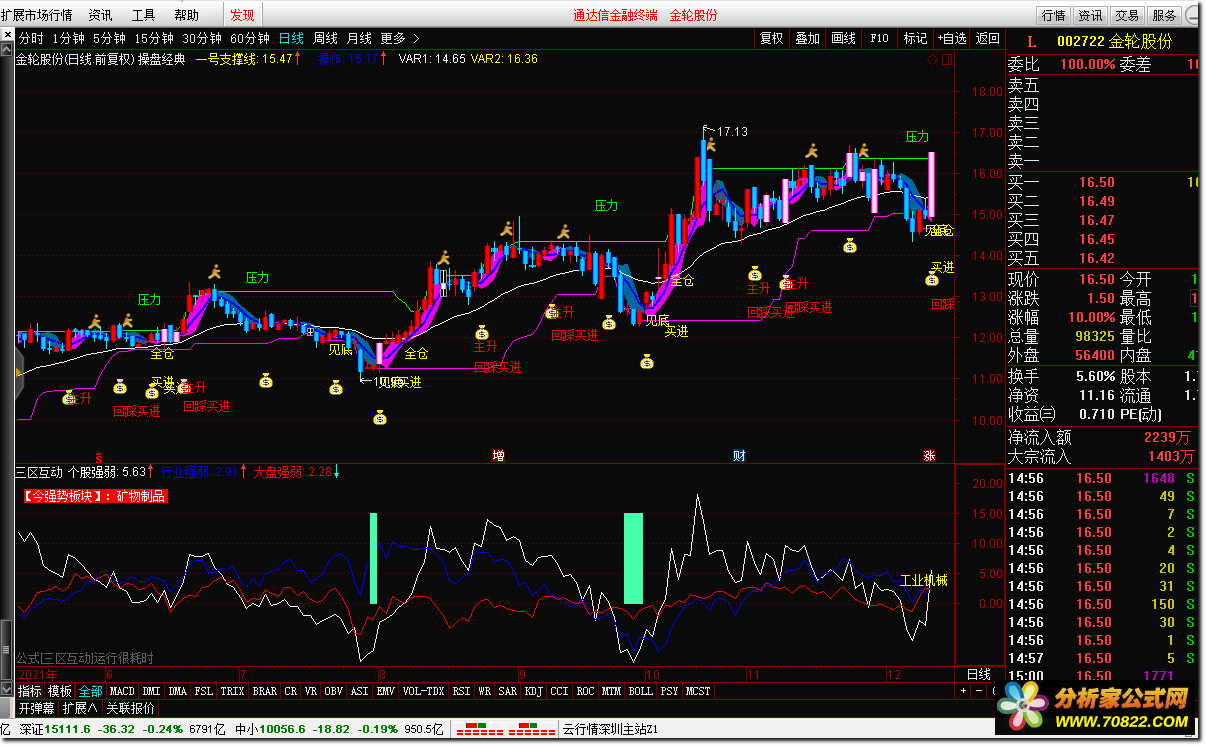1207x746 pixels.
Task: Click the 净流入额 2239万 row
Action: (1102, 437)
